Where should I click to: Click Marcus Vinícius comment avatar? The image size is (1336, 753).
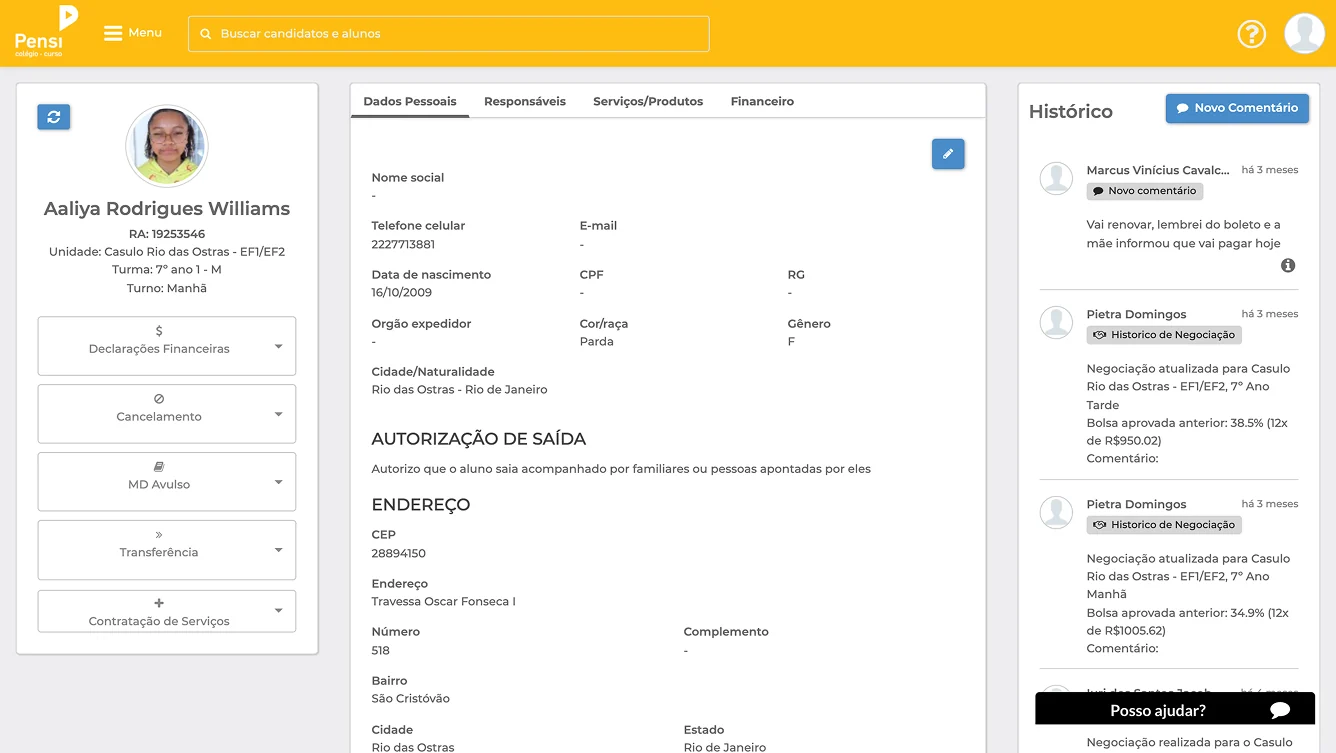pos(1057,178)
